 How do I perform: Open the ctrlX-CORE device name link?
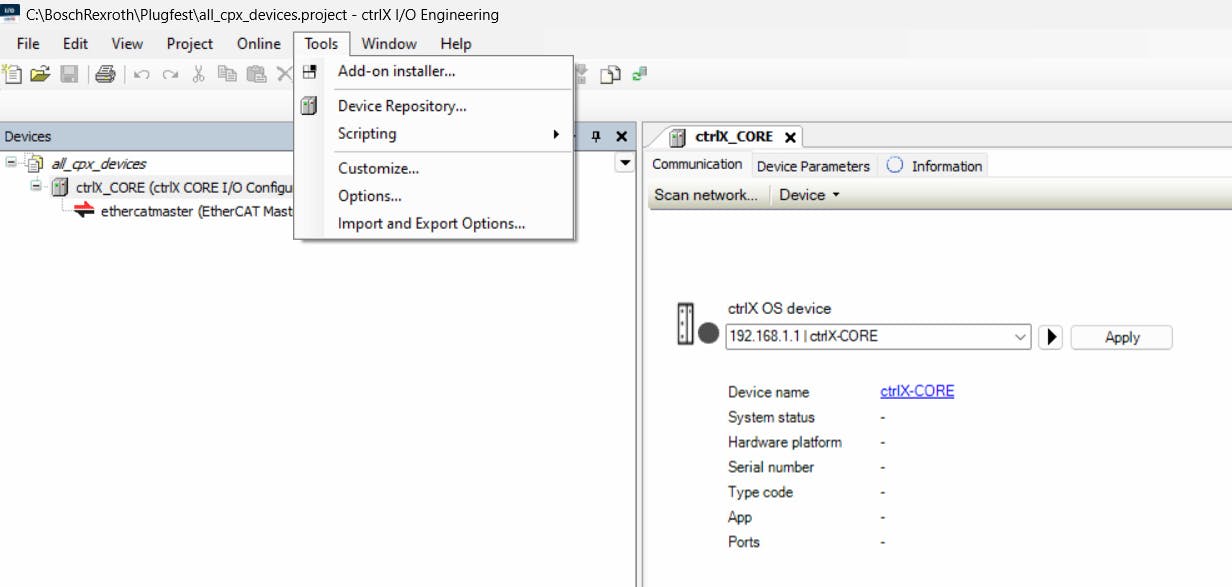[917, 392]
